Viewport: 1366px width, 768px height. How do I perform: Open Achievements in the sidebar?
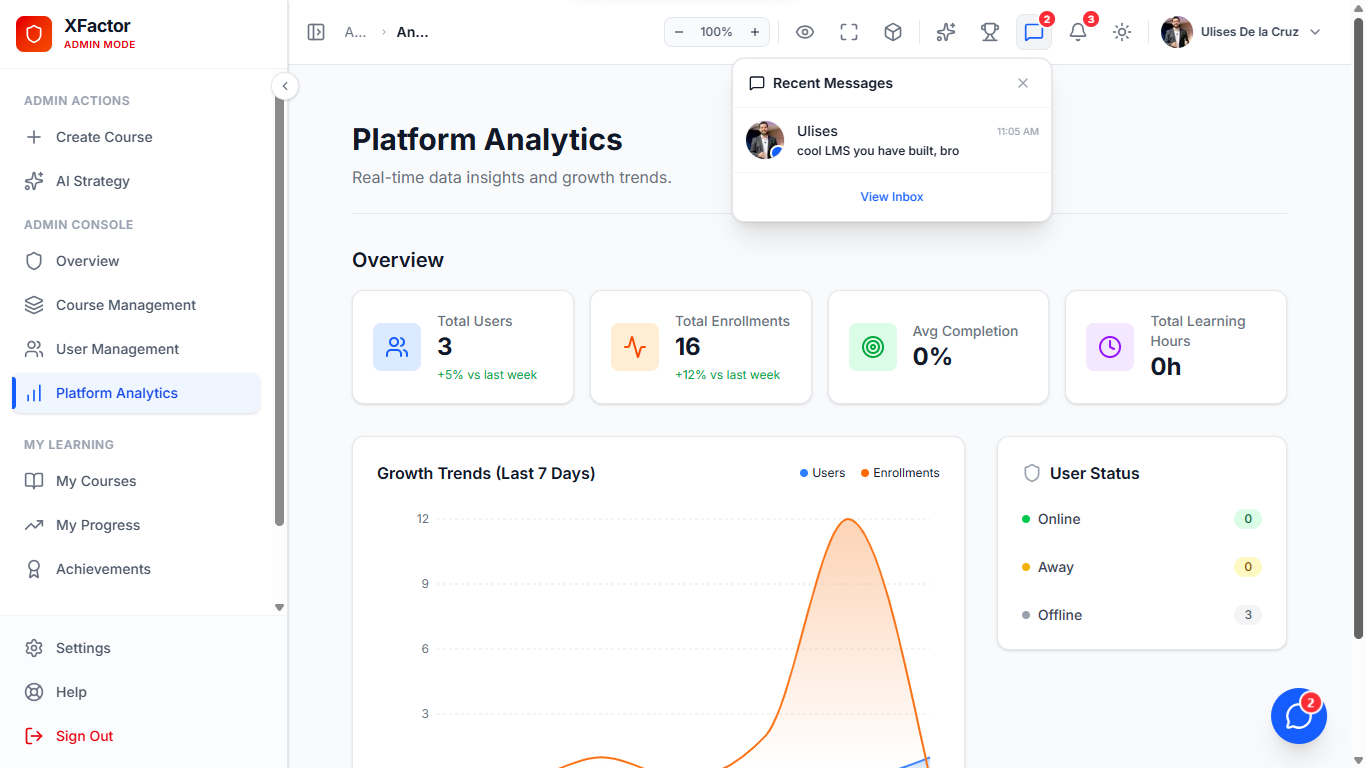click(x=136, y=569)
